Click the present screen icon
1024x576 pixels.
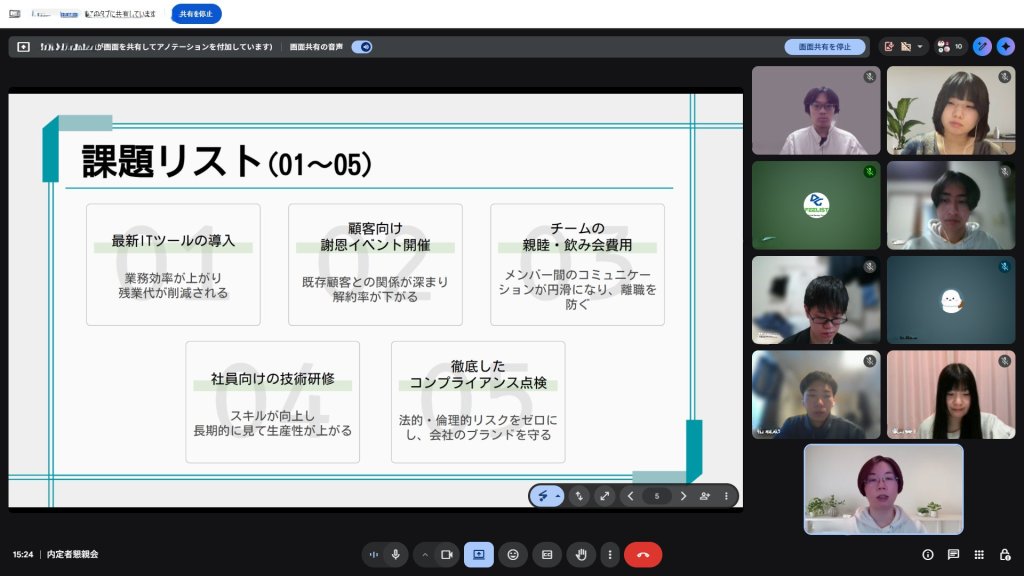[x=479, y=554]
